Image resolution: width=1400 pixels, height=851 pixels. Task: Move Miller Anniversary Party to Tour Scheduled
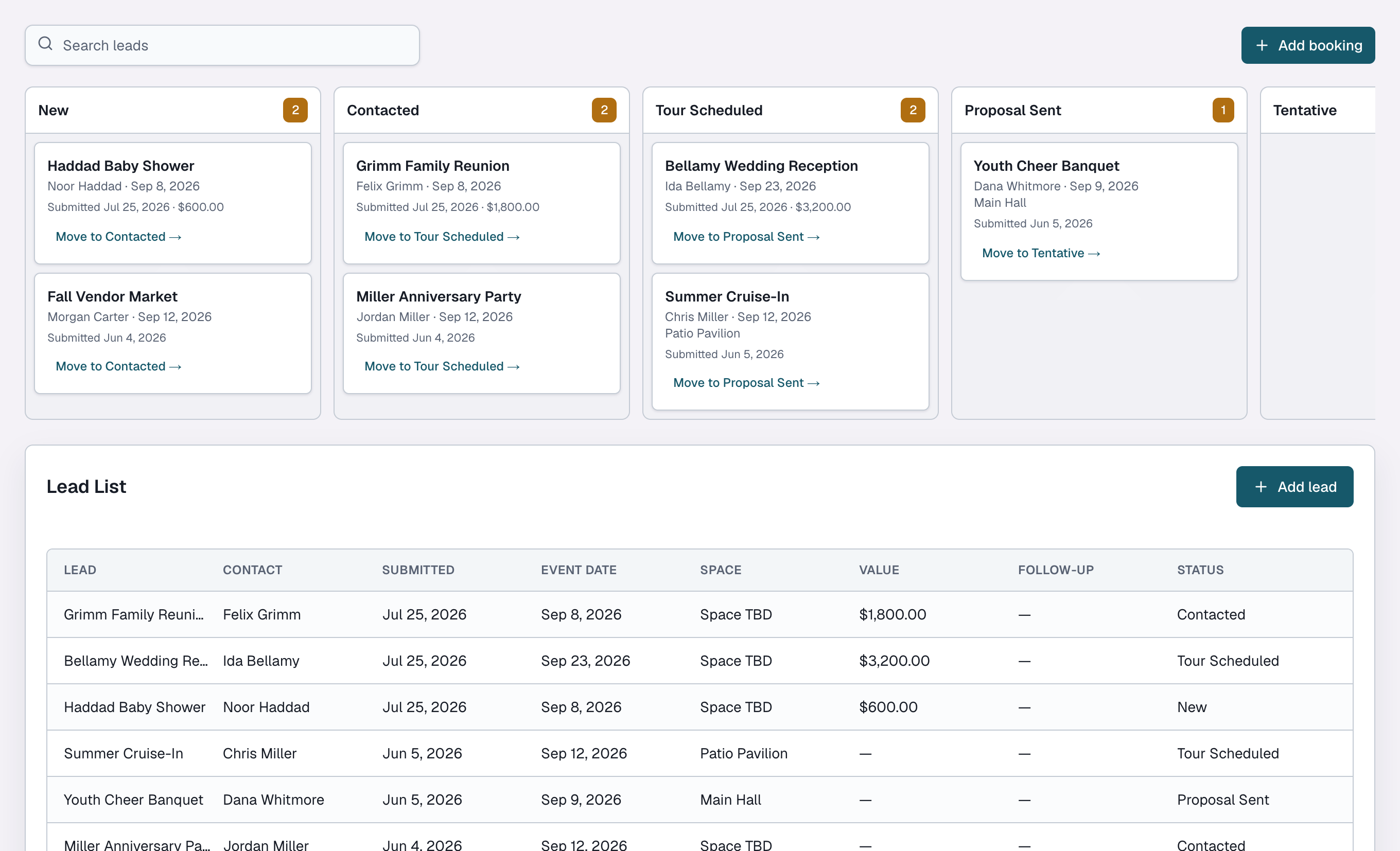point(442,366)
